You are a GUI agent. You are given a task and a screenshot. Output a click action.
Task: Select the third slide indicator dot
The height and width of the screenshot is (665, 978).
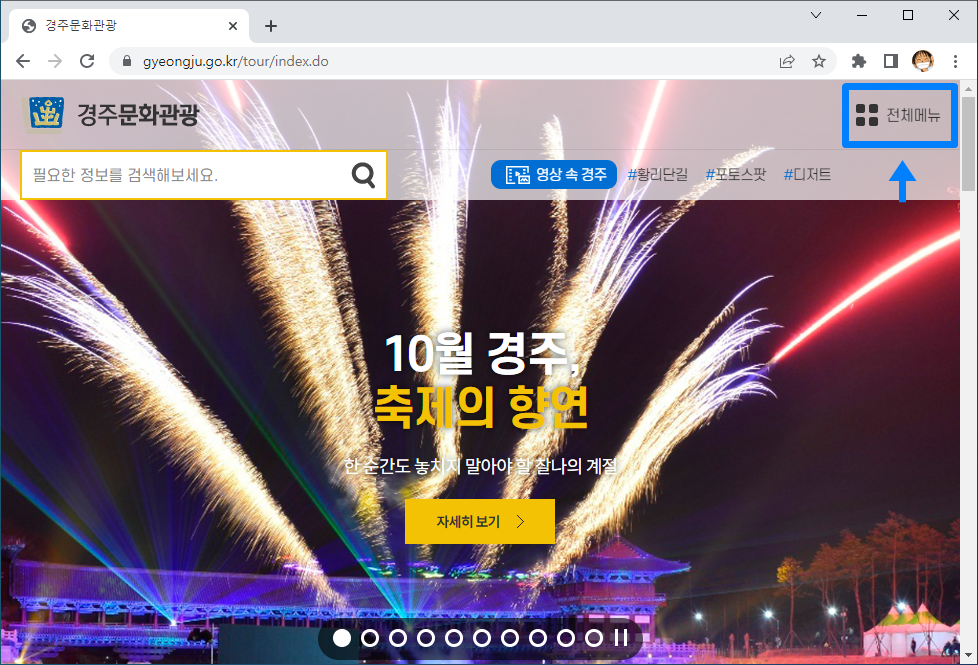[398, 638]
